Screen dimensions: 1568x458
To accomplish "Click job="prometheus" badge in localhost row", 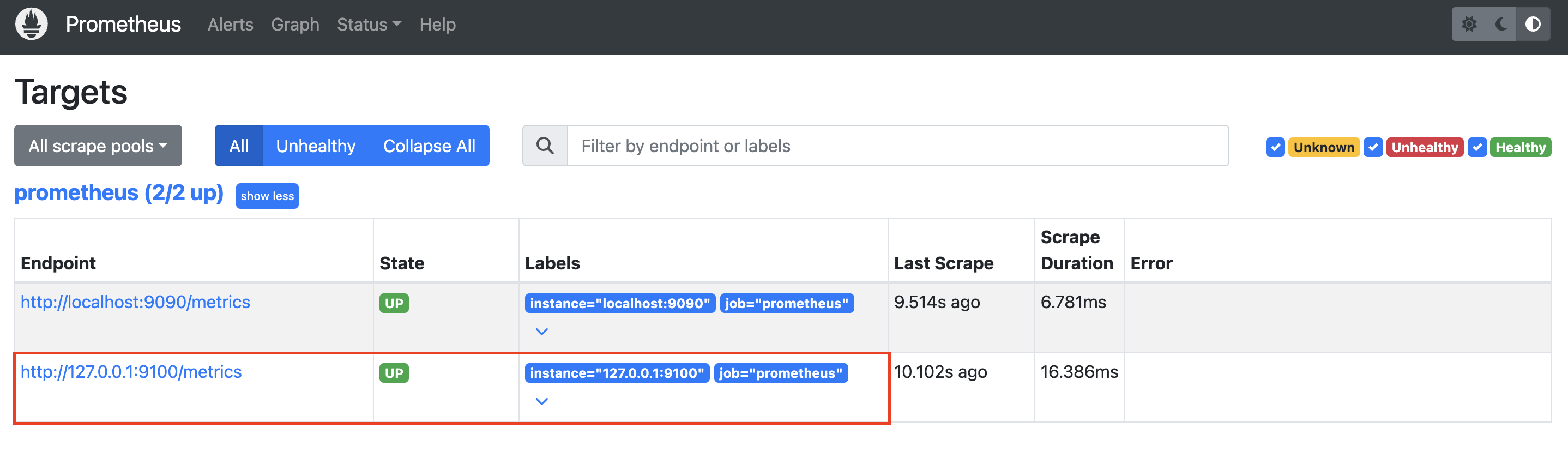I will coord(787,303).
